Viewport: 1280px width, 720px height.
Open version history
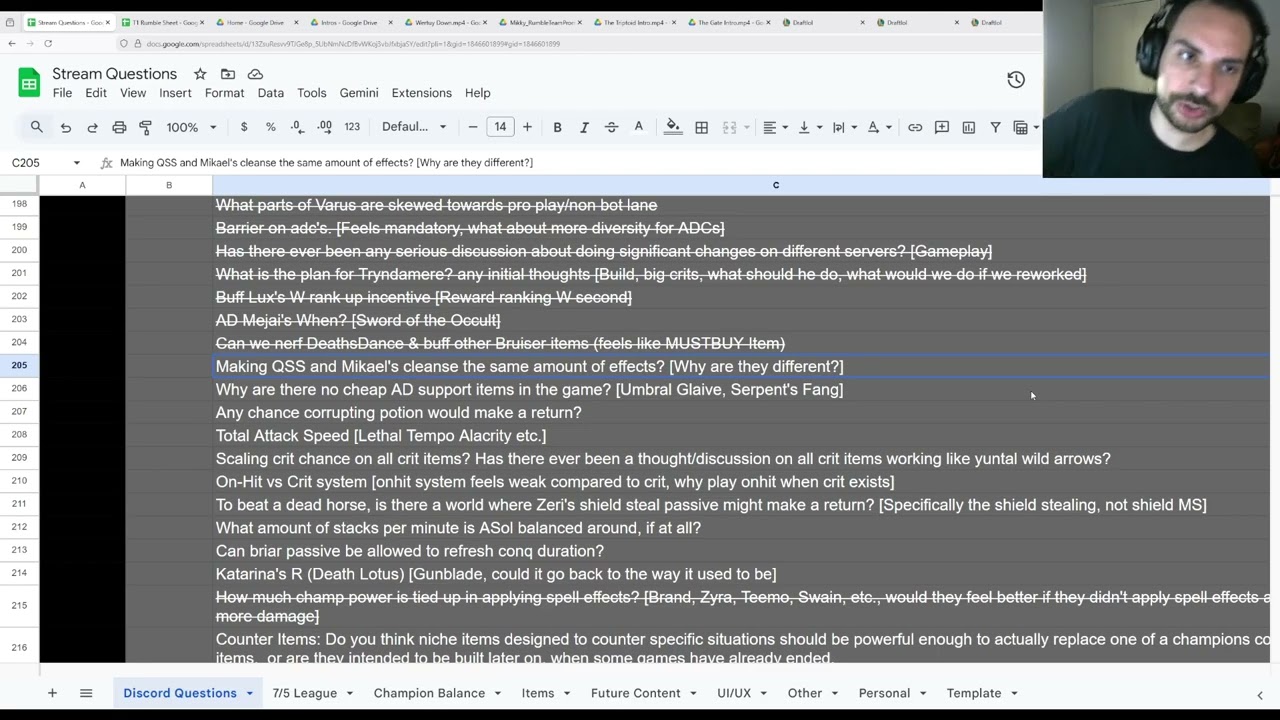pos(1016,80)
